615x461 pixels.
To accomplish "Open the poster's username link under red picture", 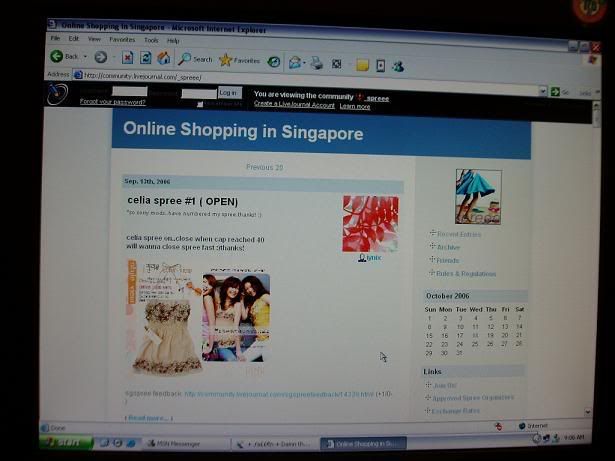I will 374,257.
